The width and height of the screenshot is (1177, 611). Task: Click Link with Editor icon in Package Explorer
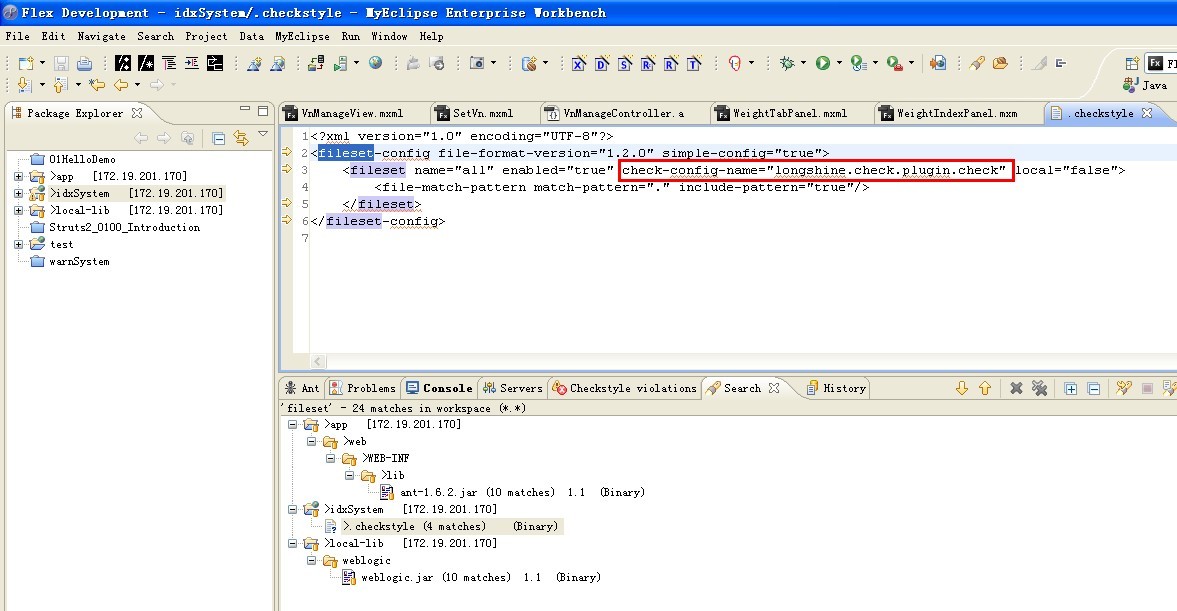(x=240, y=138)
